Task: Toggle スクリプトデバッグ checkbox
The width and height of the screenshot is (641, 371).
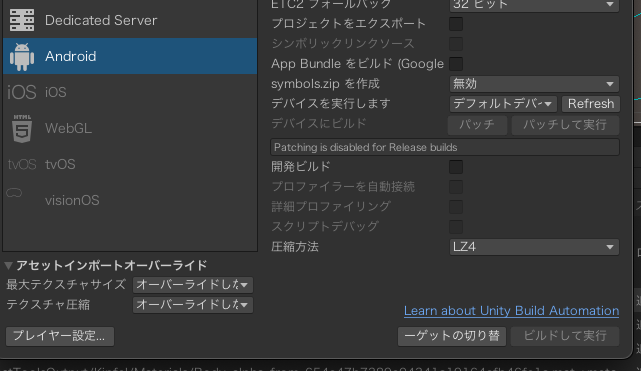Action: [456, 226]
